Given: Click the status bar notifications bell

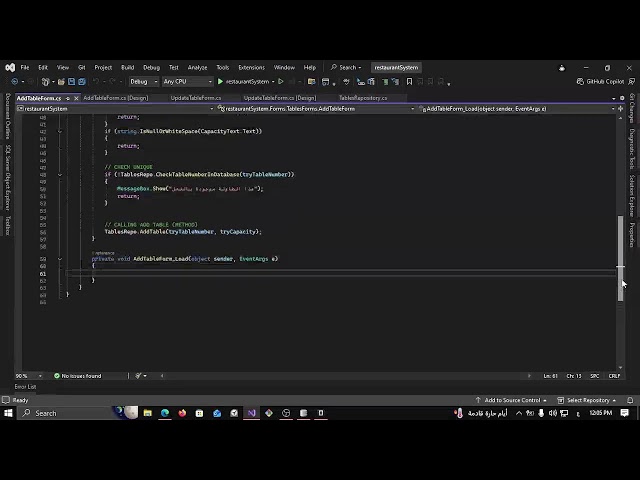Looking at the screenshot, I should (x=630, y=400).
